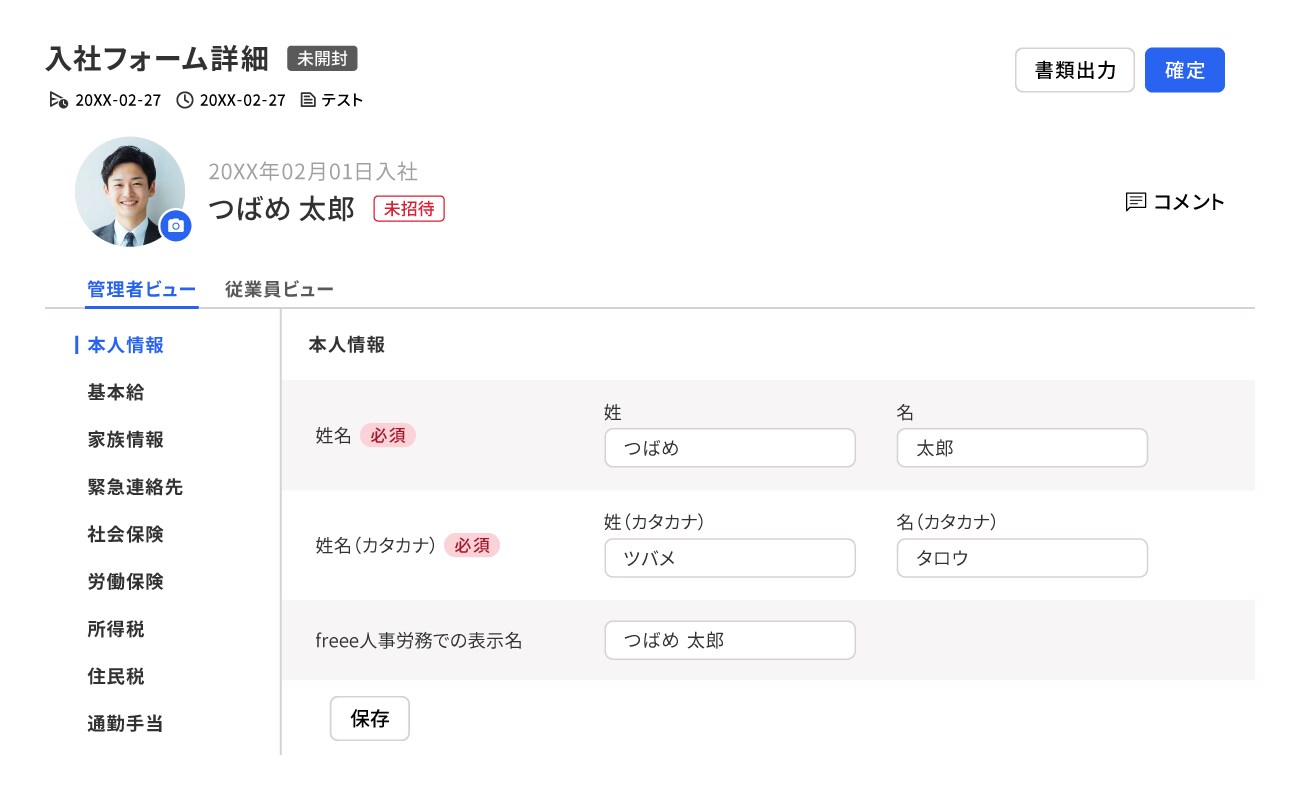Screen dimensions: 1300x800
Task: Save the form with 保存 button
Action: [x=369, y=719]
